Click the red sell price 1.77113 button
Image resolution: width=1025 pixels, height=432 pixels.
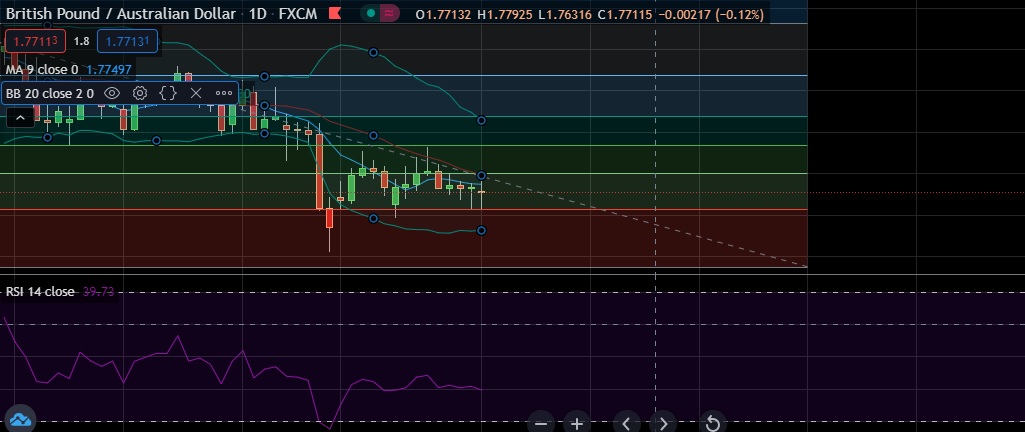[x=36, y=41]
